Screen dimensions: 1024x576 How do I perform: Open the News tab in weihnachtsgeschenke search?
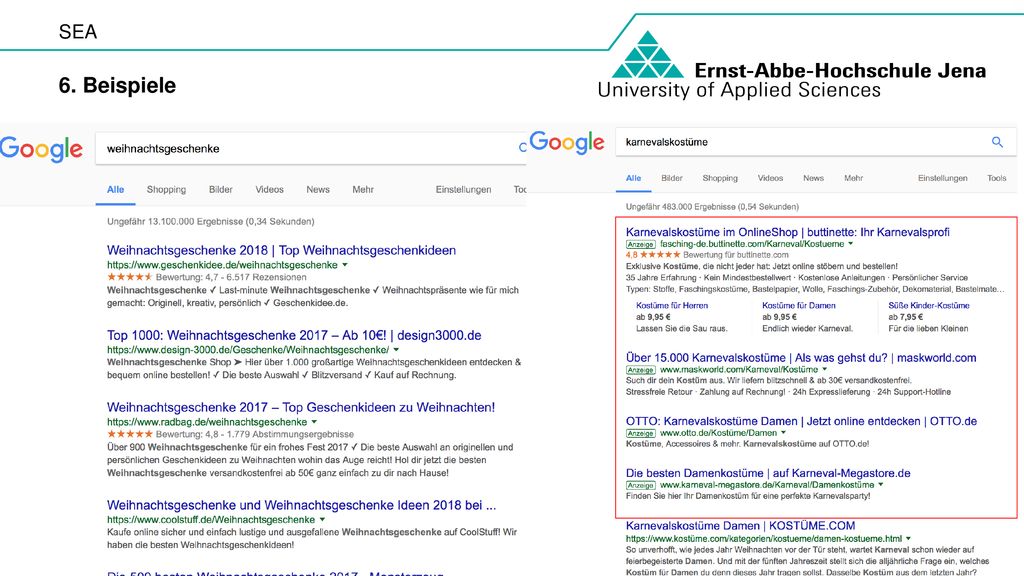[318, 189]
